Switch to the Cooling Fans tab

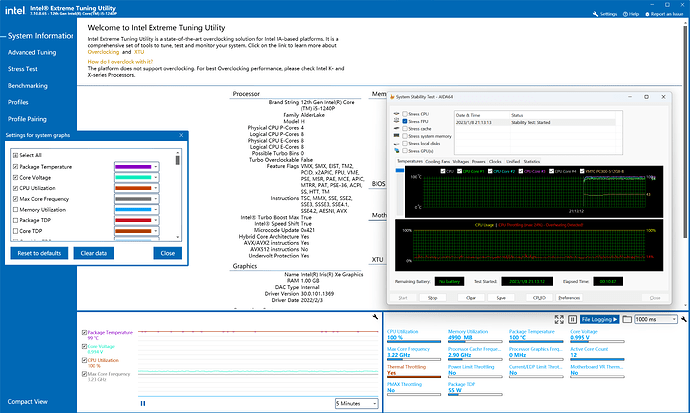[x=437, y=160]
